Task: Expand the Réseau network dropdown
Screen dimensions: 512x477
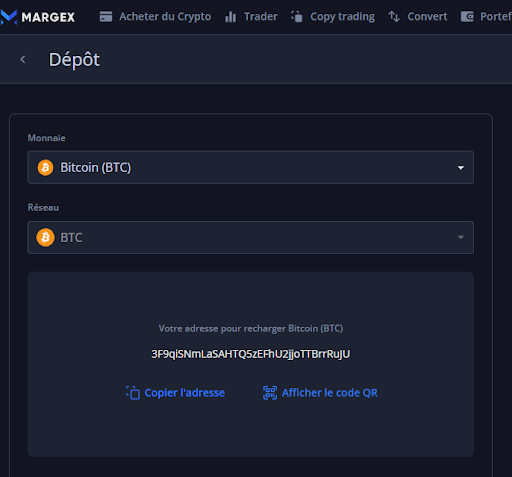Action: (250, 237)
